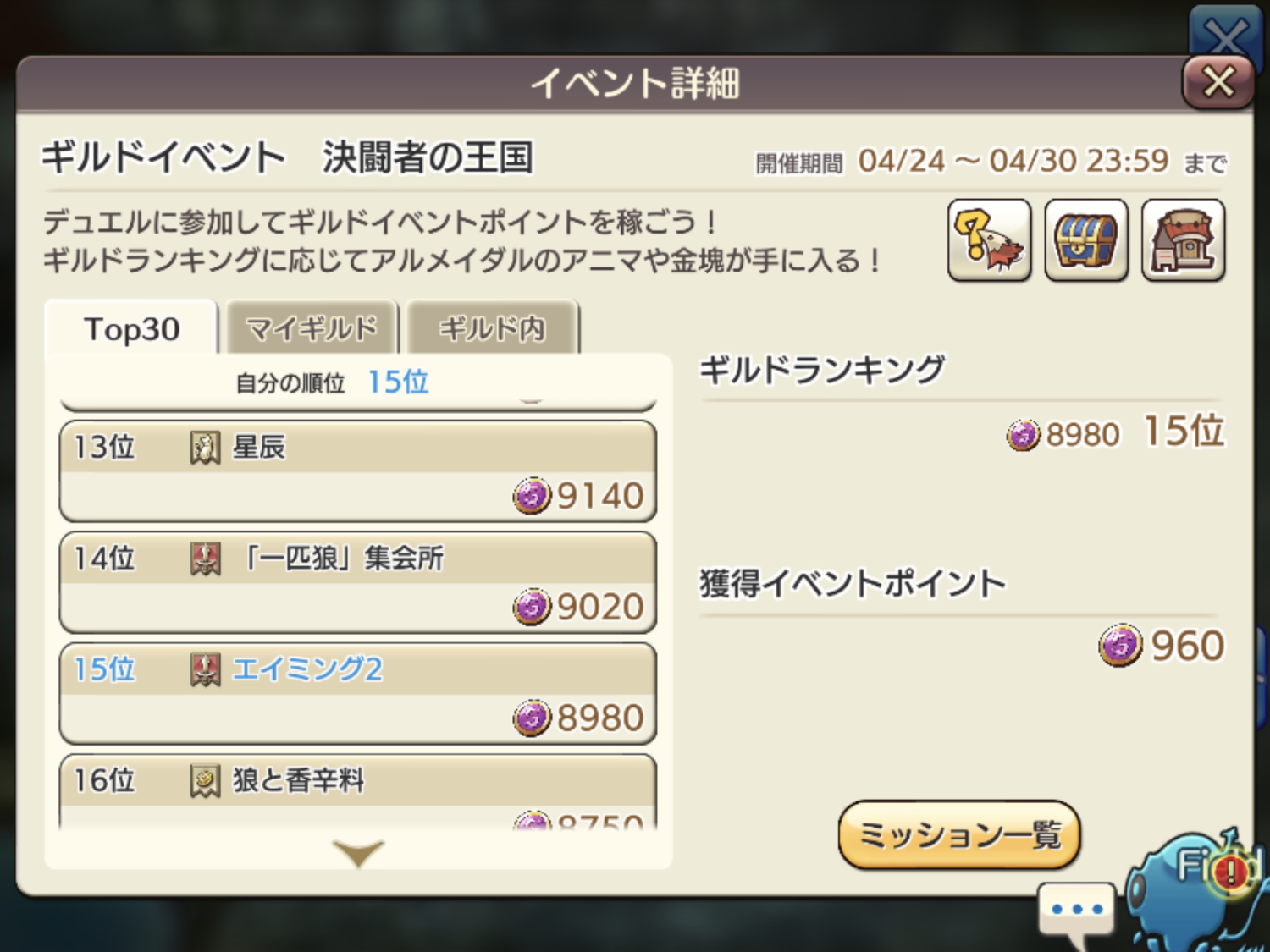
Task: Open the ミッション一覧 mission list
Action: tap(959, 835)
